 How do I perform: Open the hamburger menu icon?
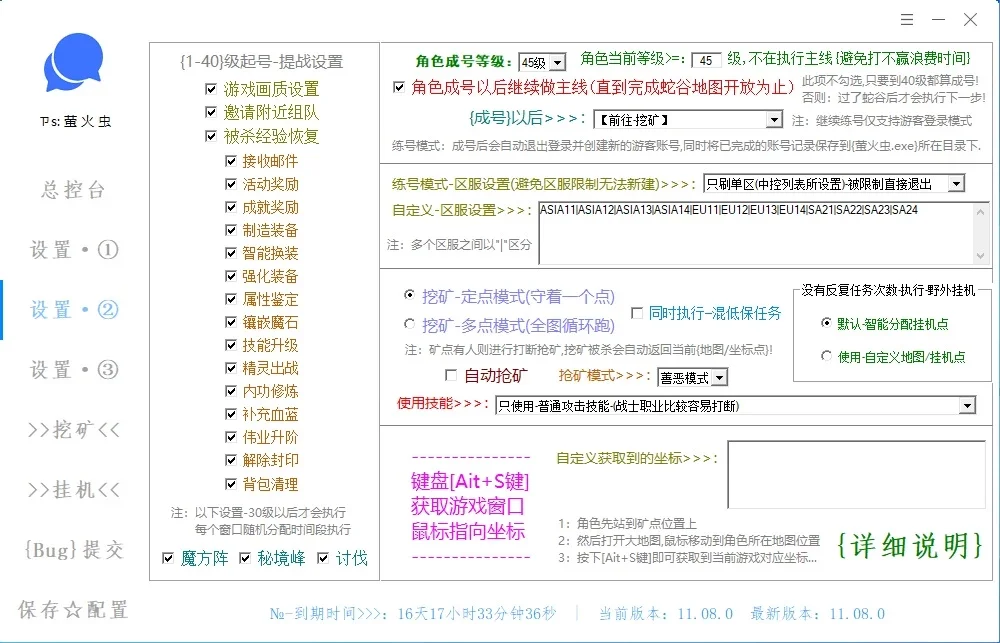907,20
